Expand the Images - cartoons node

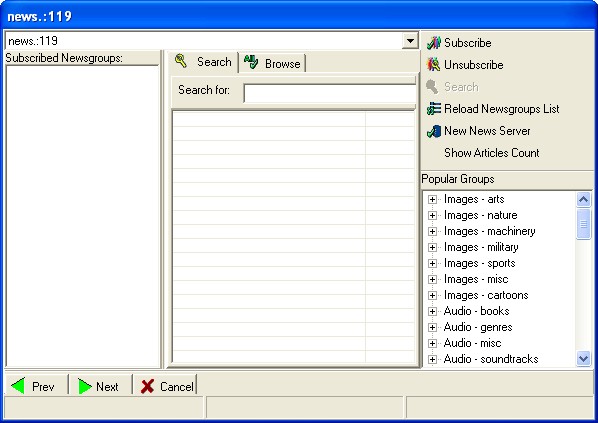click(x=432, y=295)
